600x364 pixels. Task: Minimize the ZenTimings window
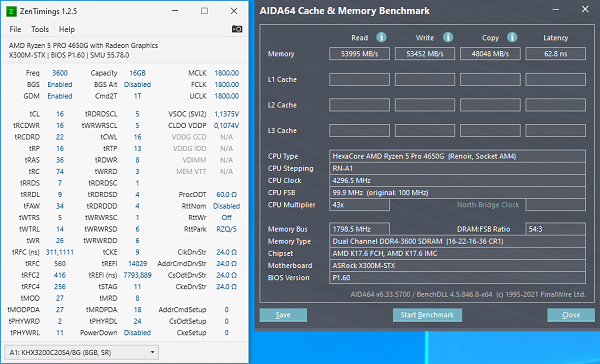(x=175, y=11)
